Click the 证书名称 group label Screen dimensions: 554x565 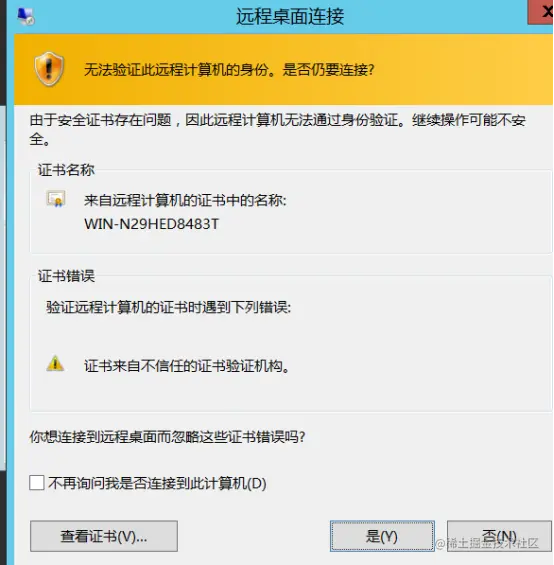coord(66,170)
